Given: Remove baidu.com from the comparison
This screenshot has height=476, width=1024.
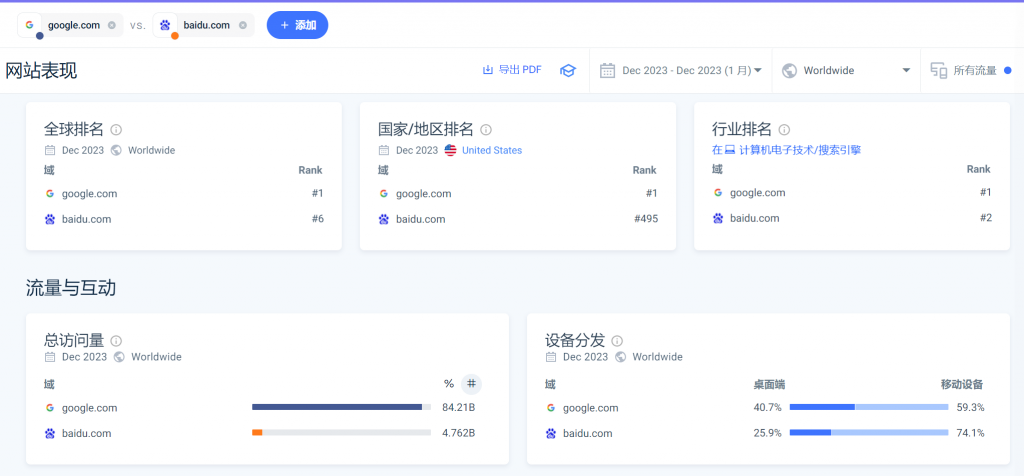Looking at the screenshot, I should point(242,25).
